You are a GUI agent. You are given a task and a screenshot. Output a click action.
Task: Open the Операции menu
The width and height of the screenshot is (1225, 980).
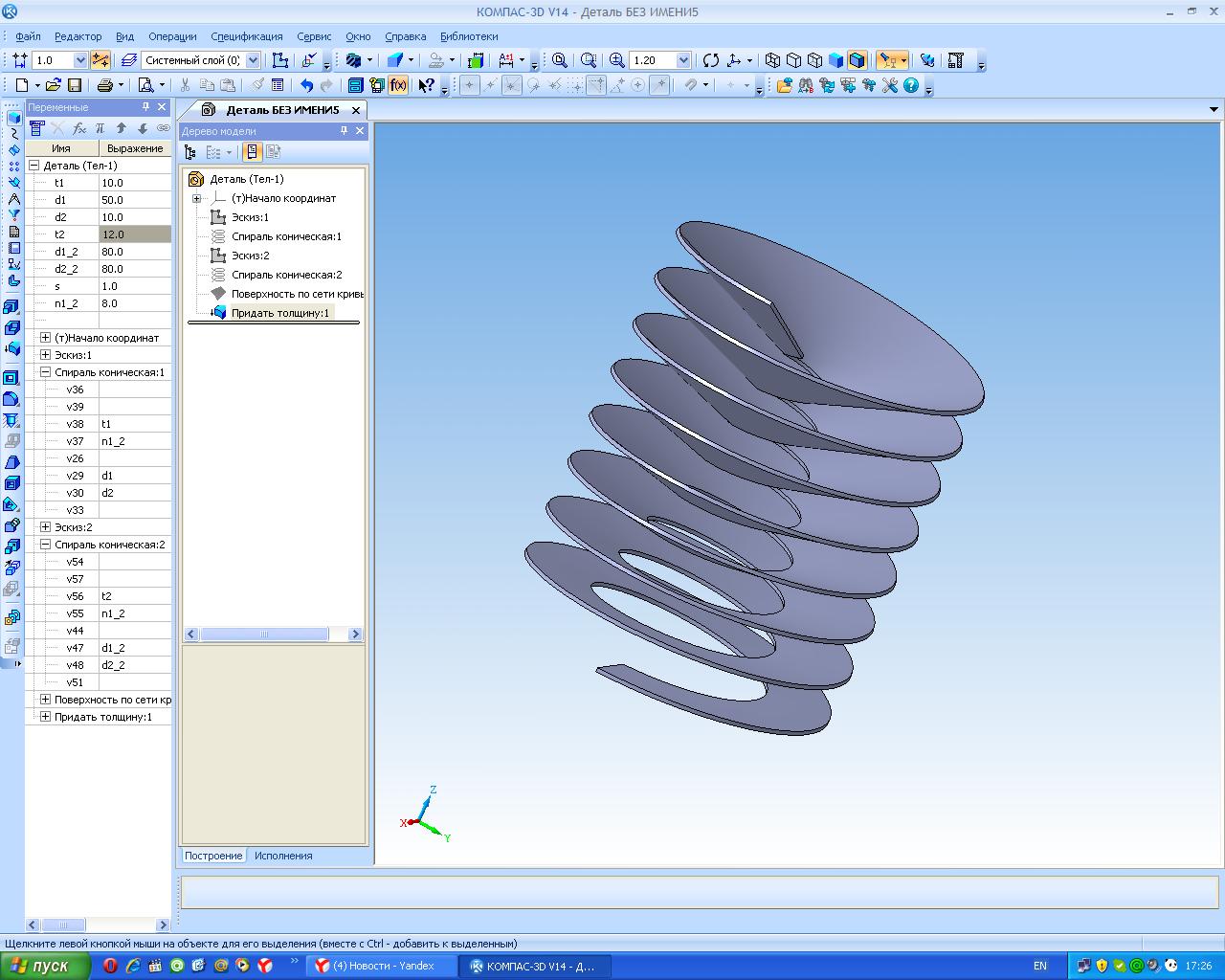click(x=172, y=36)
